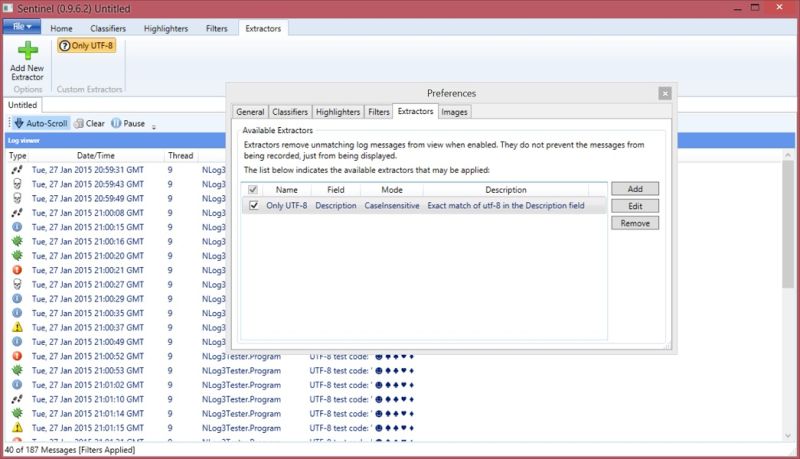Select the 'Exact match of utf-8 in the Description field' cell
Image resolution: width=800 pixels, height=459 pixels.
click(506, 206)
